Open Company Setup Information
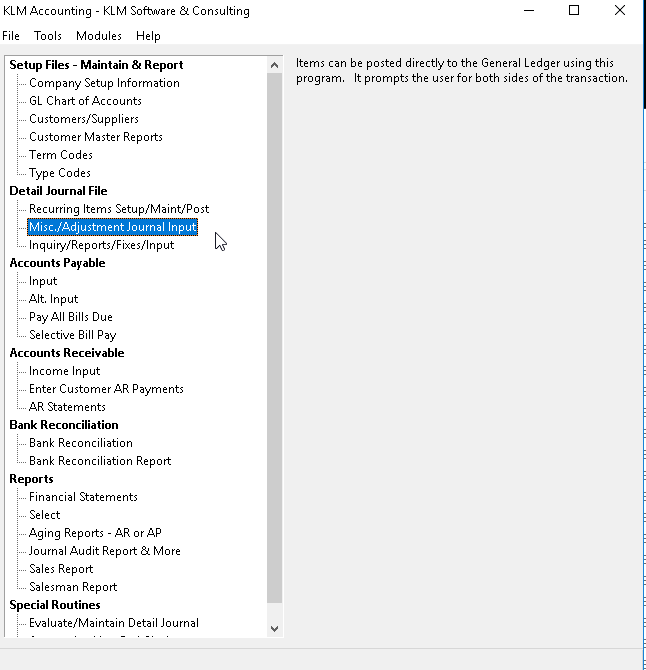This screenshot has width=646, height=670. [104, 83]
